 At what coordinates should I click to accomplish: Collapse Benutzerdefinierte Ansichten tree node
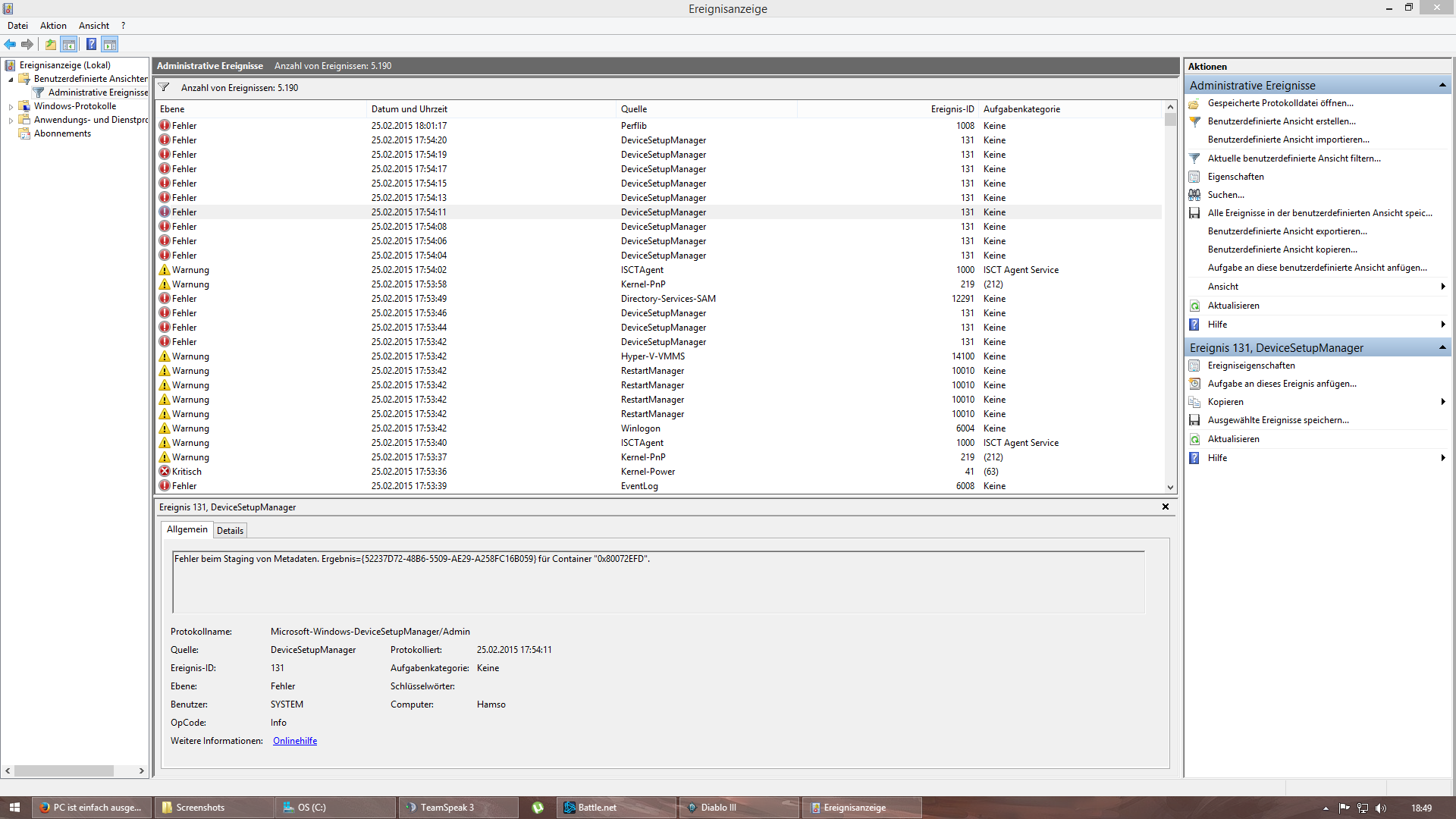pyautogui.click(x=11, y=80)
